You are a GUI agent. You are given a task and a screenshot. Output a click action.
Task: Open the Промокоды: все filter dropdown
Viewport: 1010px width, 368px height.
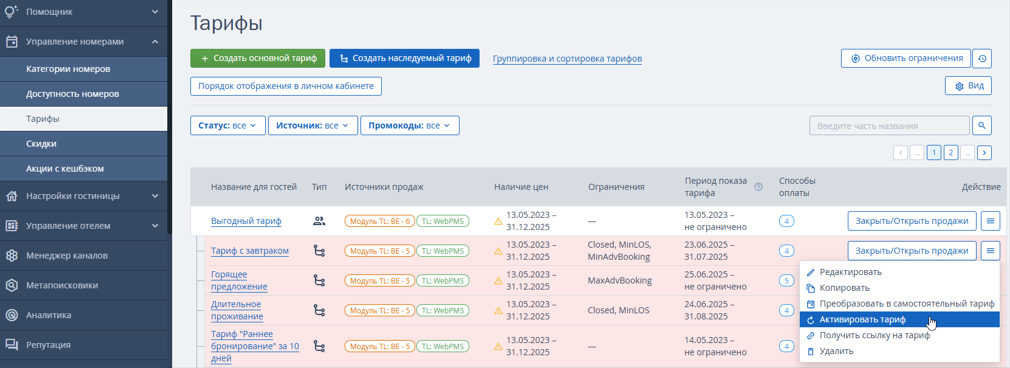410,126
